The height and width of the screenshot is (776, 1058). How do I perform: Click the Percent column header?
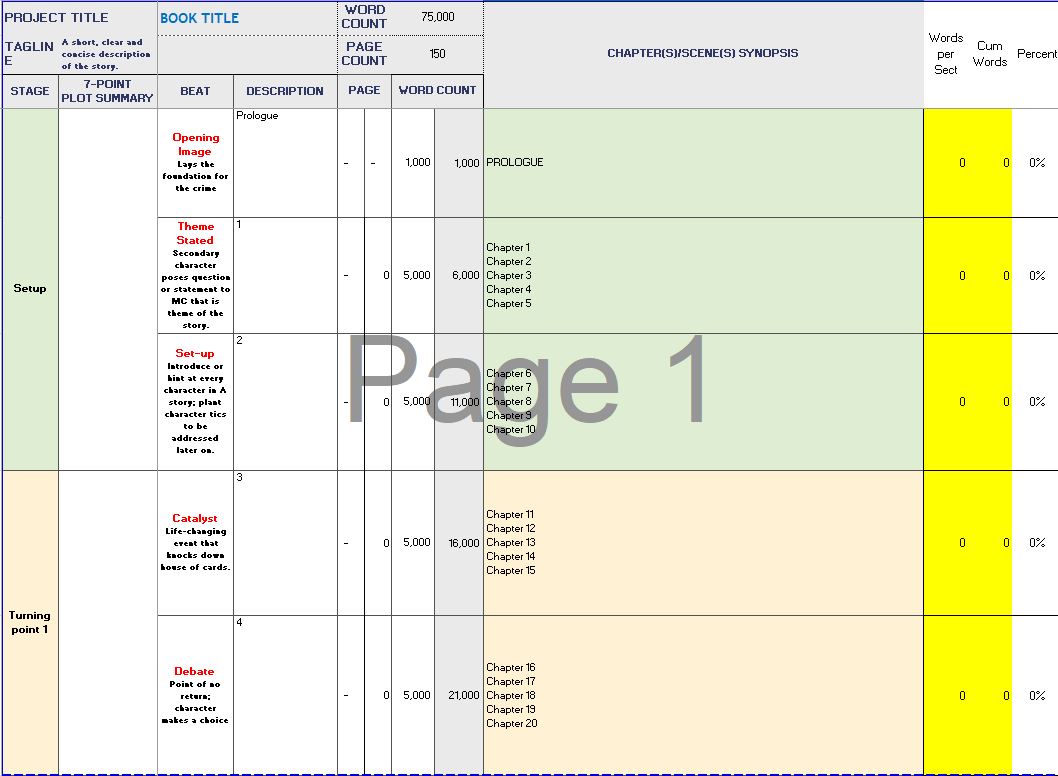click(x=1036, y=54)
